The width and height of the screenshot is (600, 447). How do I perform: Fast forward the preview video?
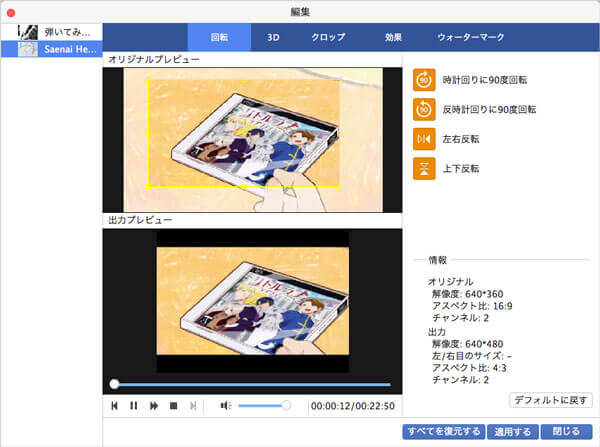(x=154, y=406)
